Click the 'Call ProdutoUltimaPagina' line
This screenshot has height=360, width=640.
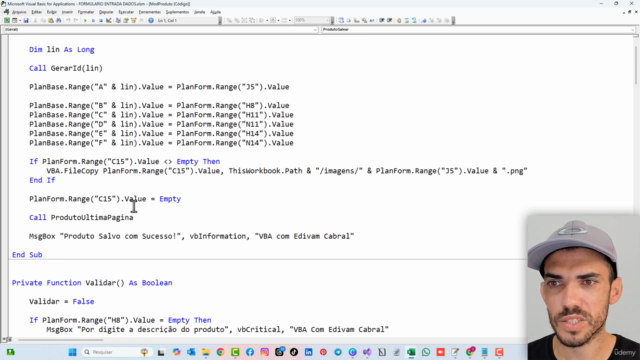(x=81, y=218)
